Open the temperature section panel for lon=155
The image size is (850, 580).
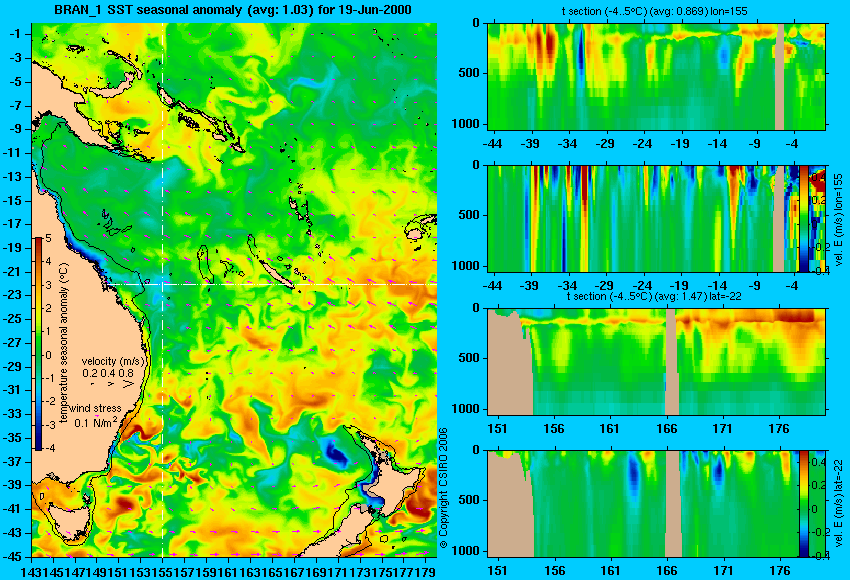(x=656, y=76)
